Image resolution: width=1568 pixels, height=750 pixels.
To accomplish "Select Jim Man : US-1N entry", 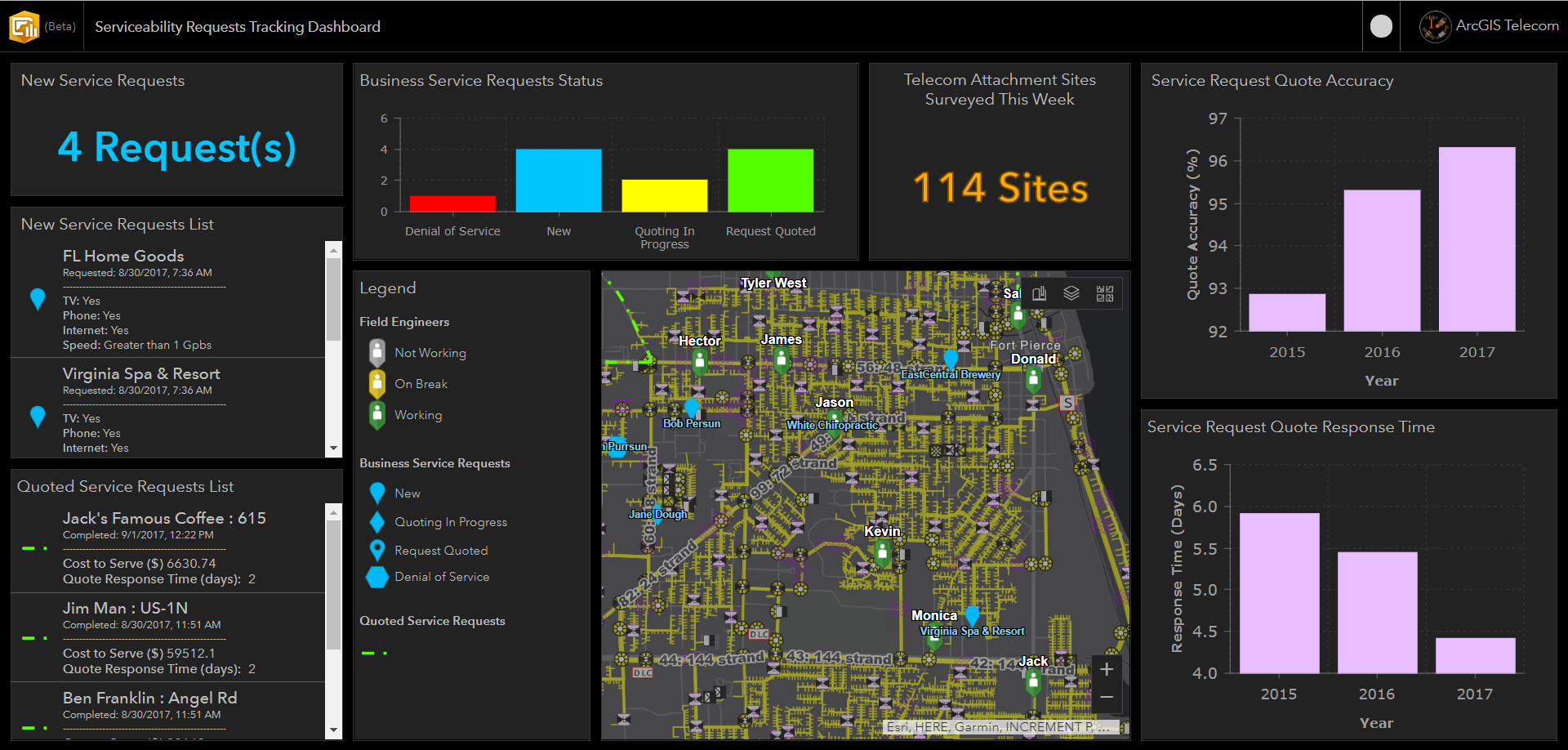I will point(168,637).
